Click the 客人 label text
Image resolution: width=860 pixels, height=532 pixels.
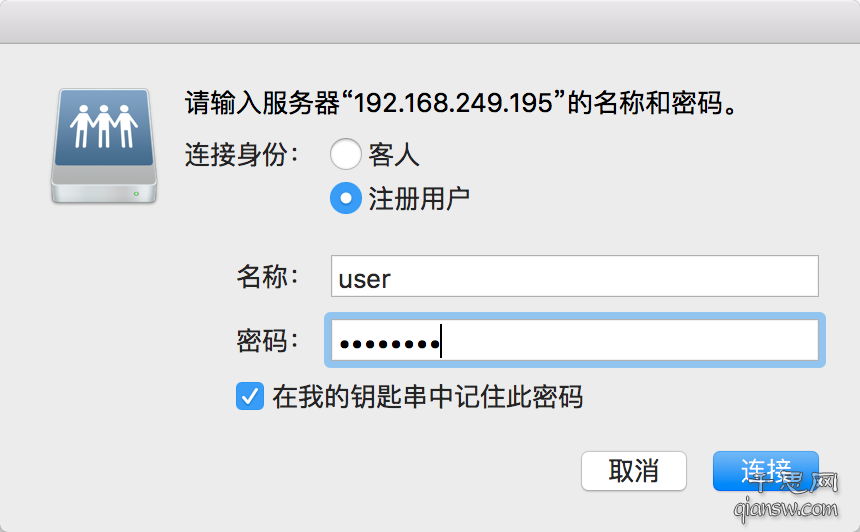394,155
